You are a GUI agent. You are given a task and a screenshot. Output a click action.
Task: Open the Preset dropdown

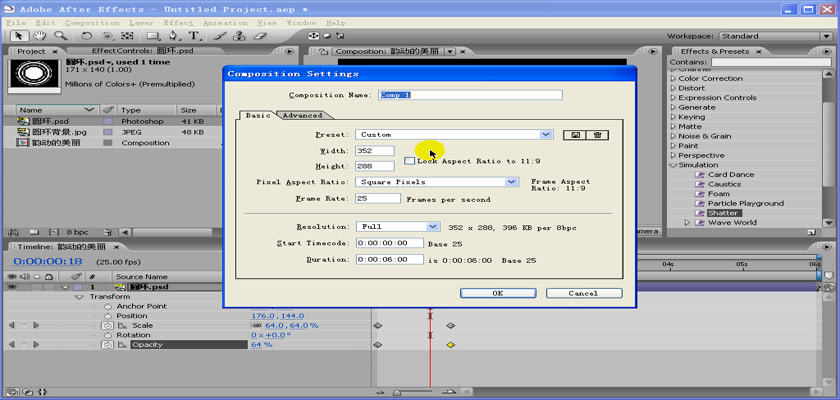pyautogui.click(x=546, y=134)
